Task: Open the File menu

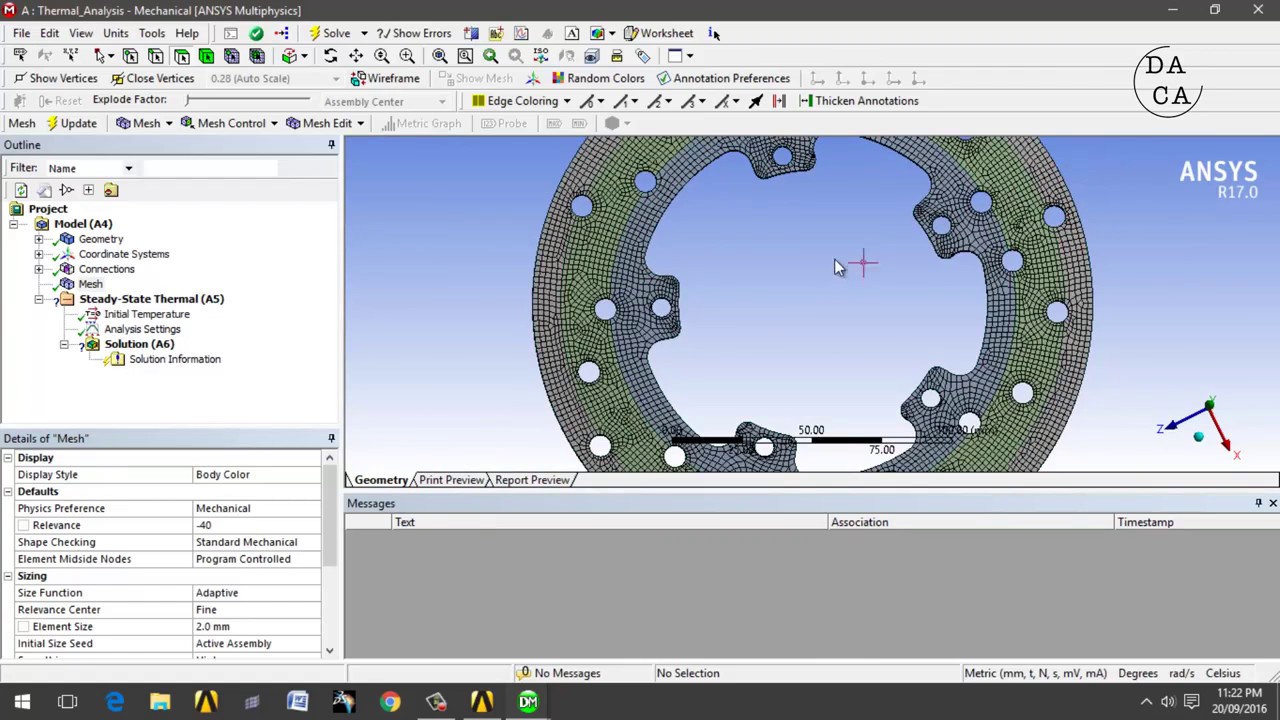Action: (x=21, y=33)
